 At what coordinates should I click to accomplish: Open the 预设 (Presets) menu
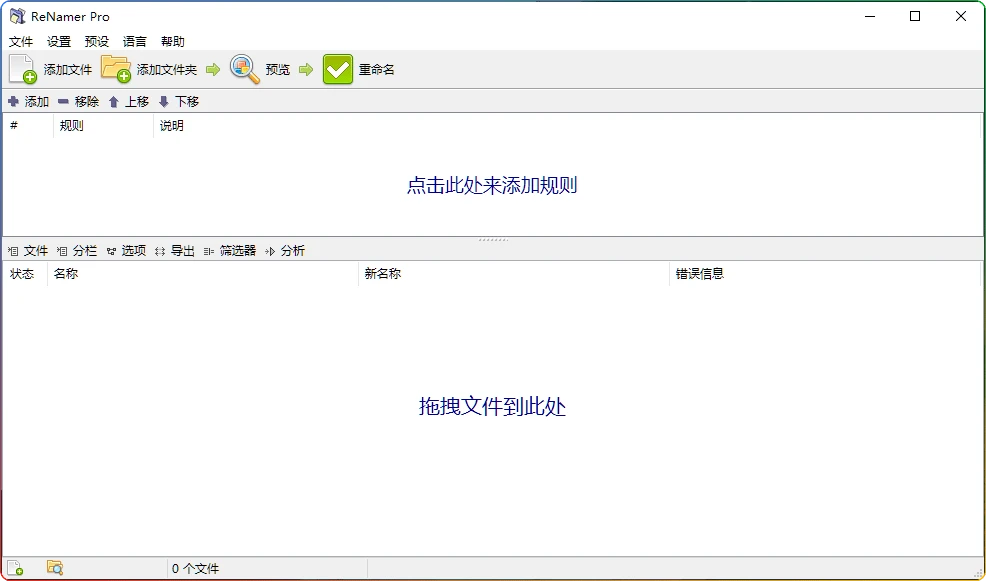click(96, 41)
